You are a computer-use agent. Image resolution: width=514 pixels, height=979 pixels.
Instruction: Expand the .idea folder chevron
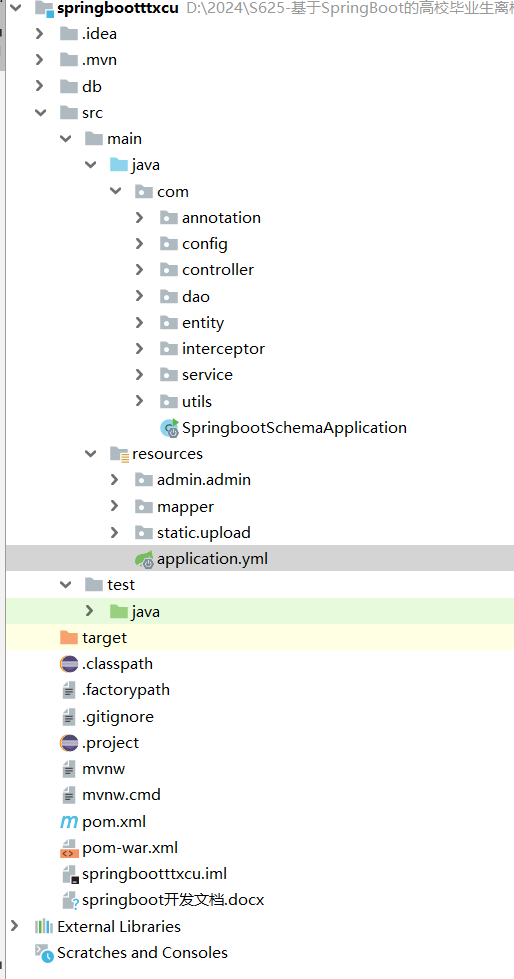40,34
